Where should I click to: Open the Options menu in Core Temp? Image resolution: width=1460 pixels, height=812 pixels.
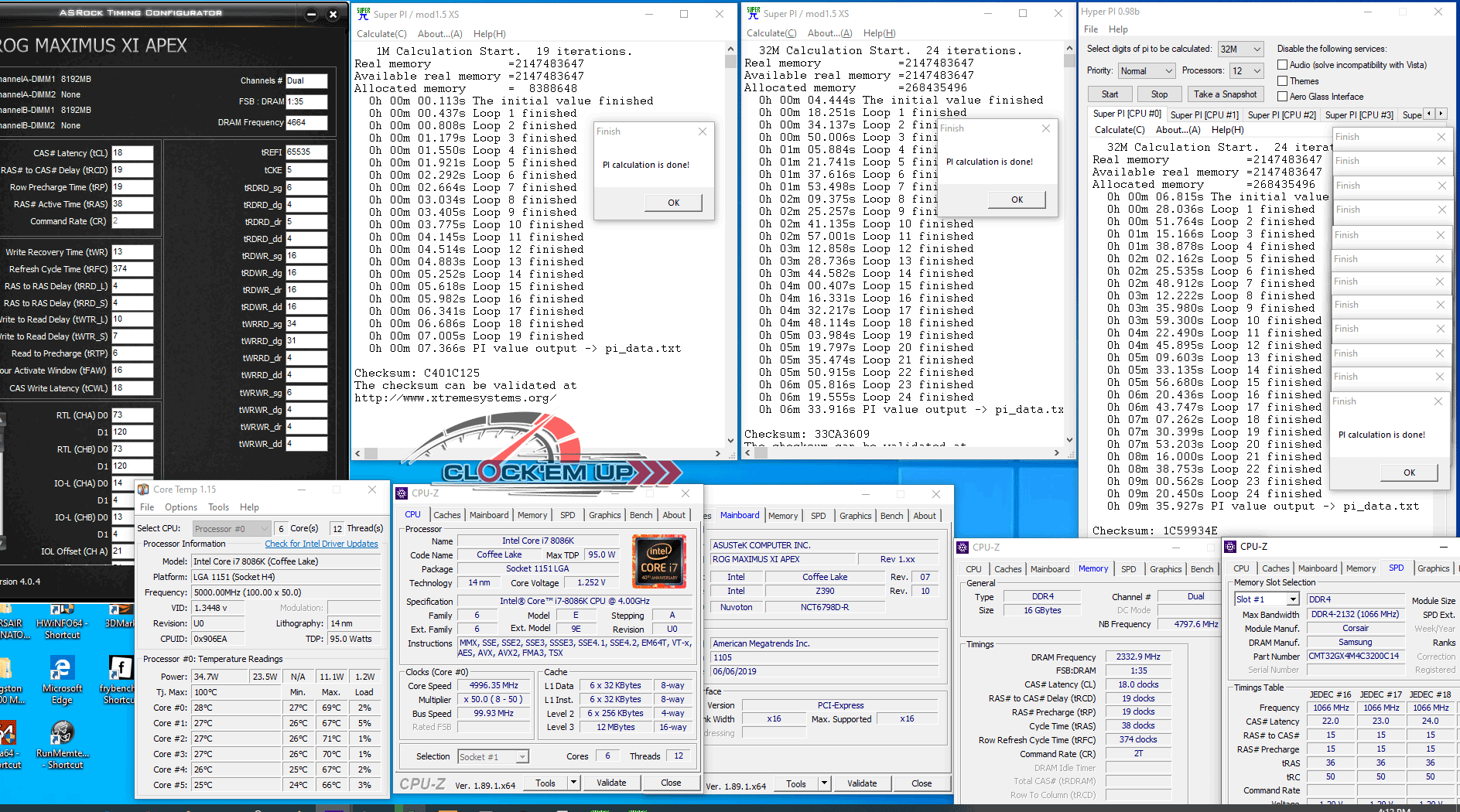tap(180, 507)
